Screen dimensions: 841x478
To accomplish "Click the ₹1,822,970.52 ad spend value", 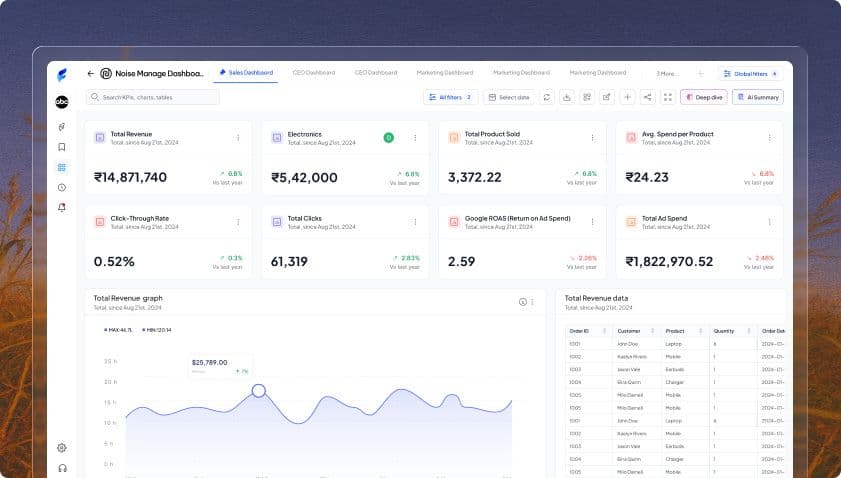I will click(x=669, y=262).
